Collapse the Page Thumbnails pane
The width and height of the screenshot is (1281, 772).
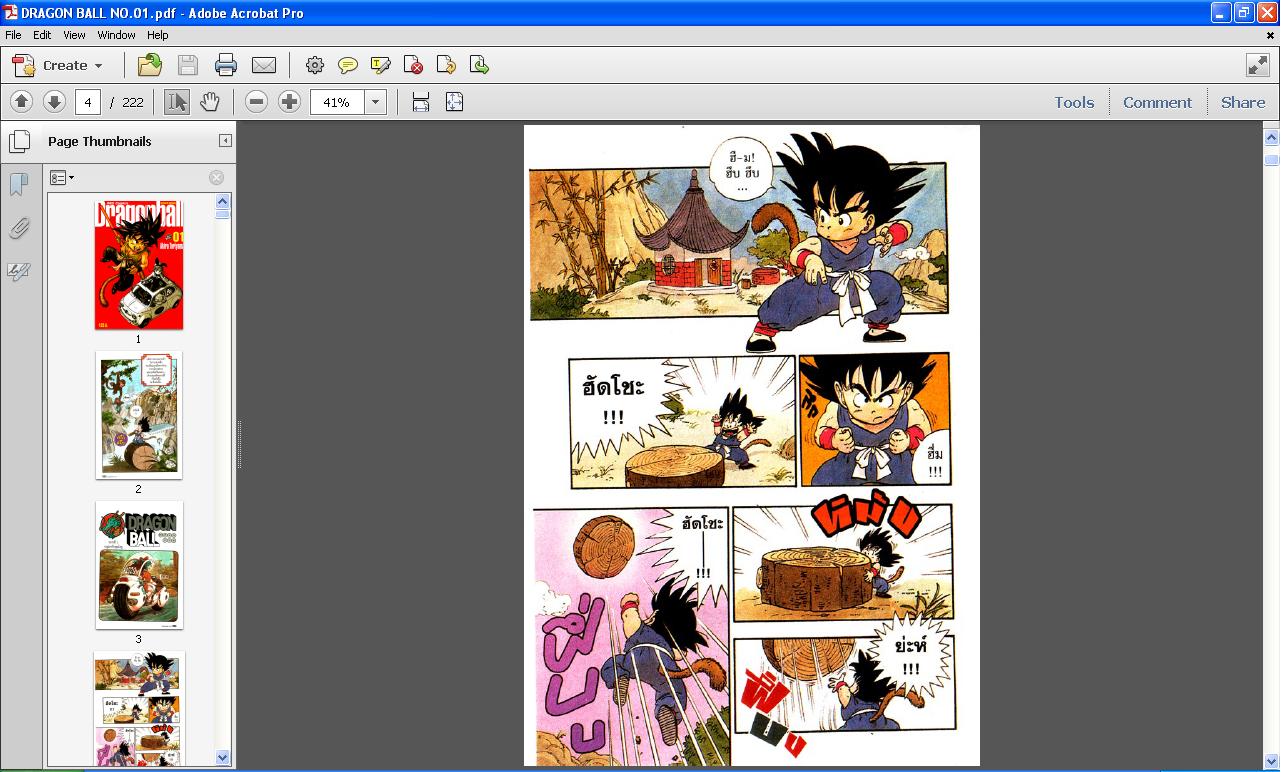tap(225, 141)
